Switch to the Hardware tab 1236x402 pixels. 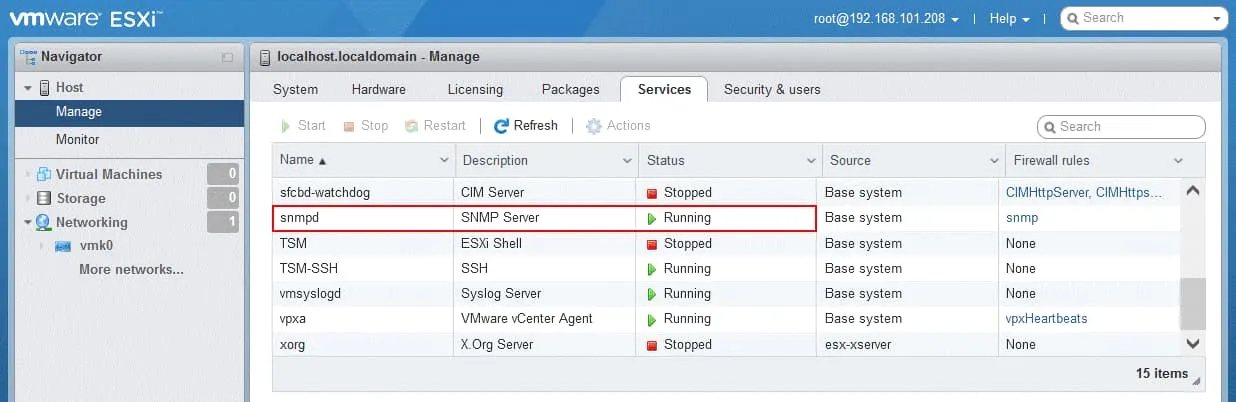pyautogui.click(x=379, y=89)
